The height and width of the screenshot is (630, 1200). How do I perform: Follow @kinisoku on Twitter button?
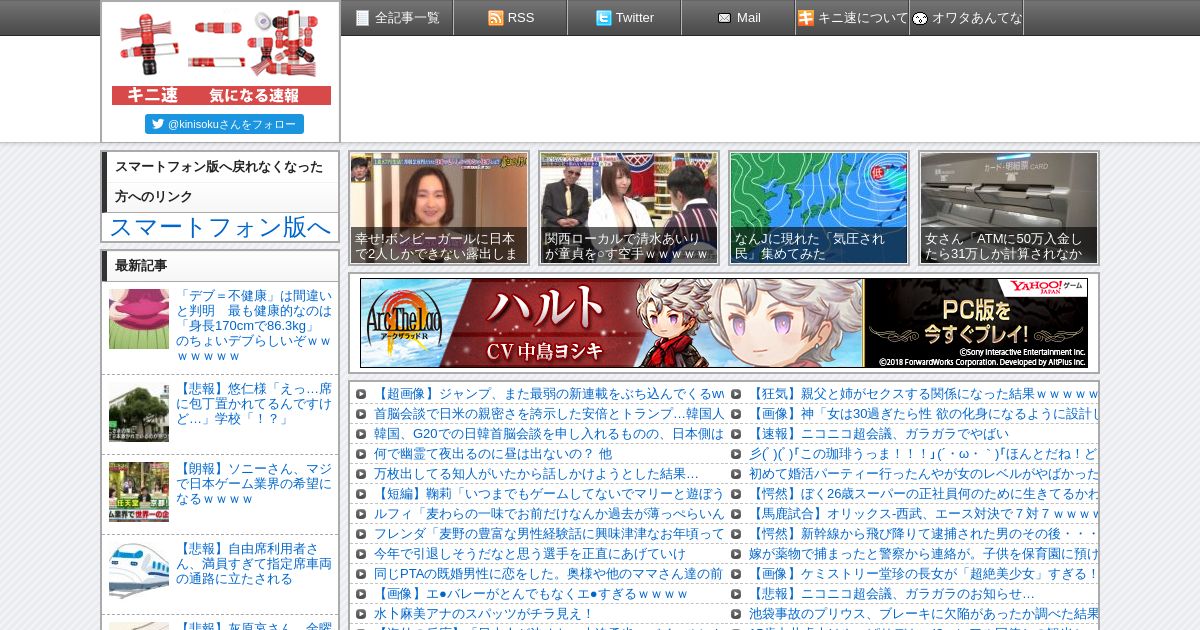pos(224,124)
